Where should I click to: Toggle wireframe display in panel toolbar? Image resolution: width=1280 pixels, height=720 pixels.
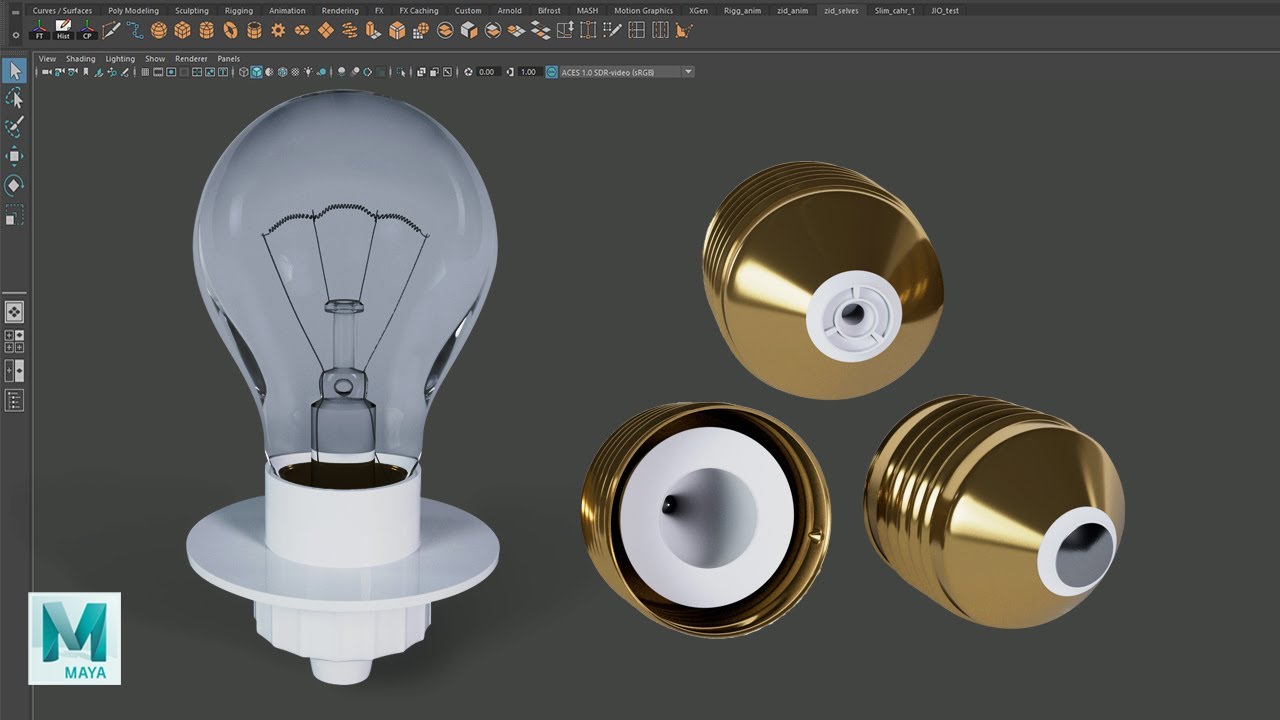point(243,72)
